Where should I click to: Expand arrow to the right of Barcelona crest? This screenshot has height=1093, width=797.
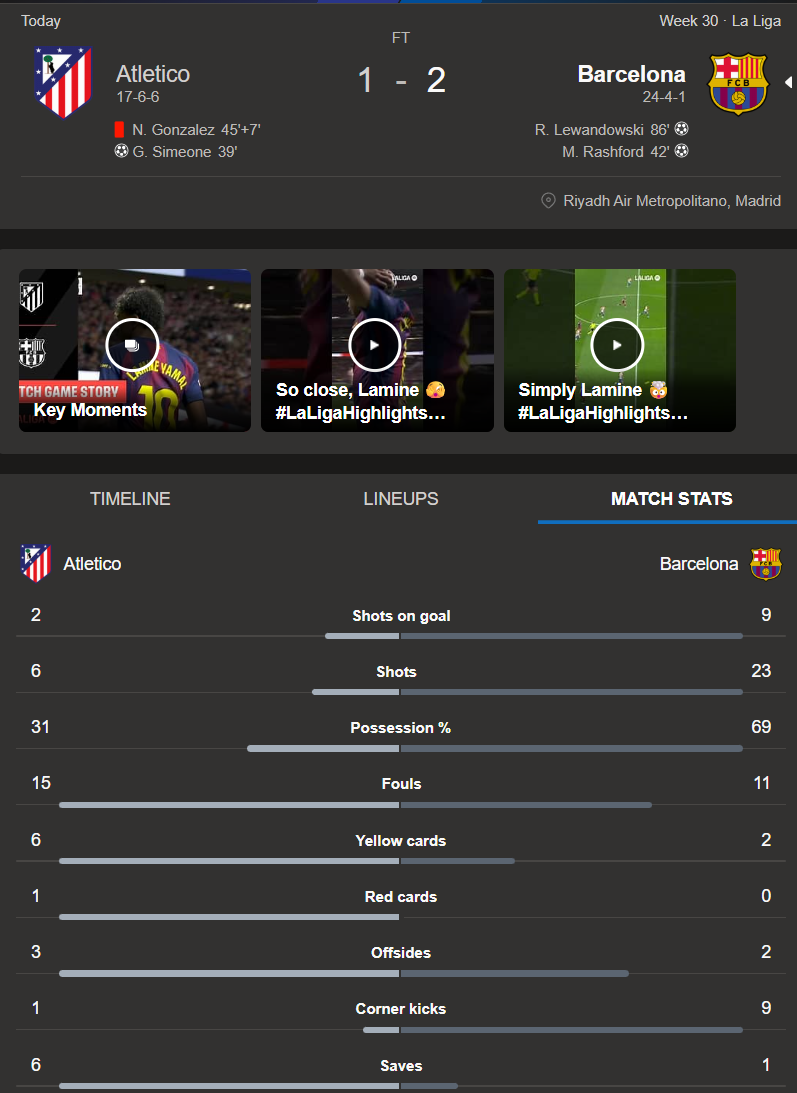click(x=788, y=82)
